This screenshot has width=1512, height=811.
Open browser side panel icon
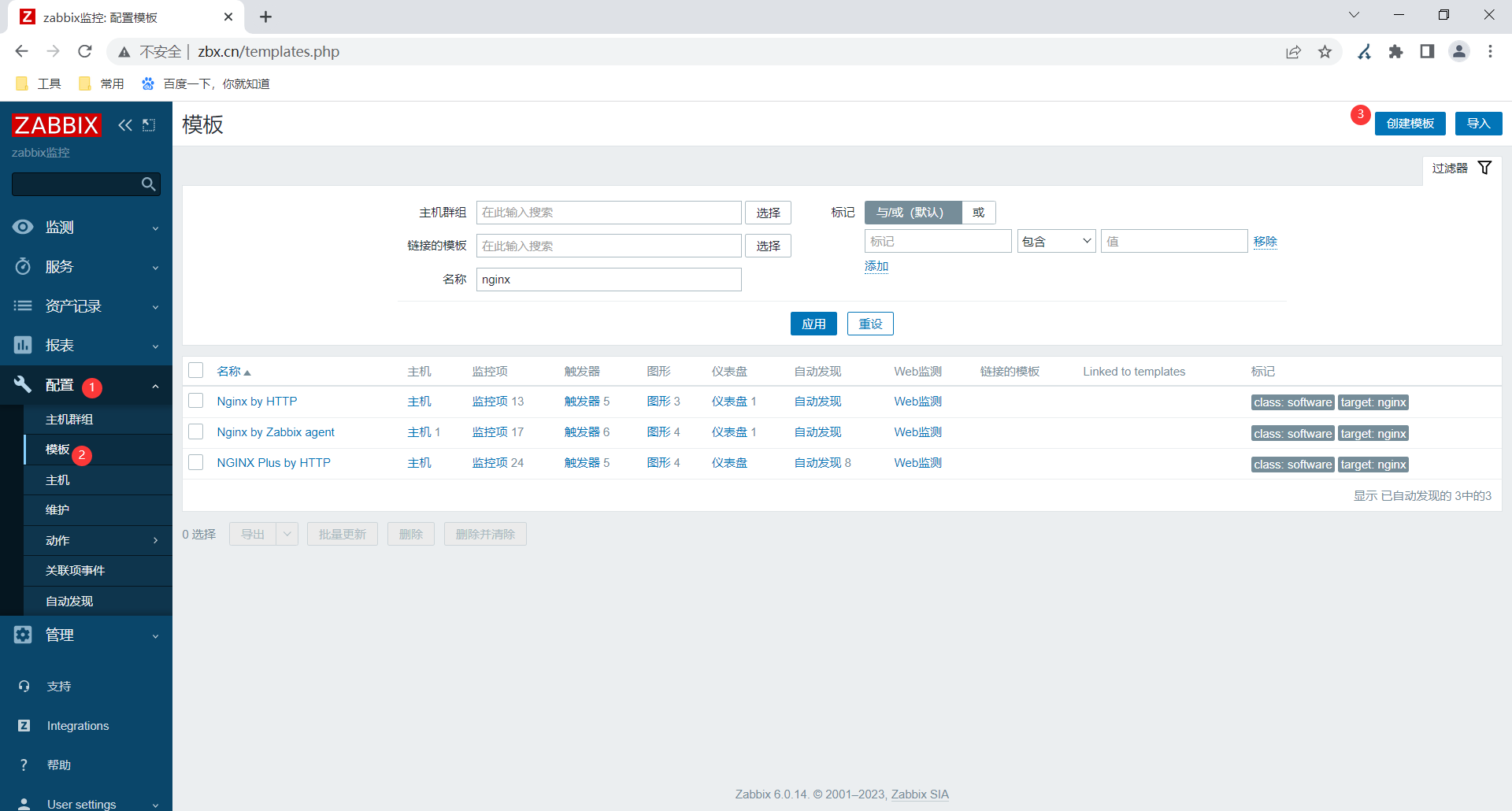point(1427,51)
